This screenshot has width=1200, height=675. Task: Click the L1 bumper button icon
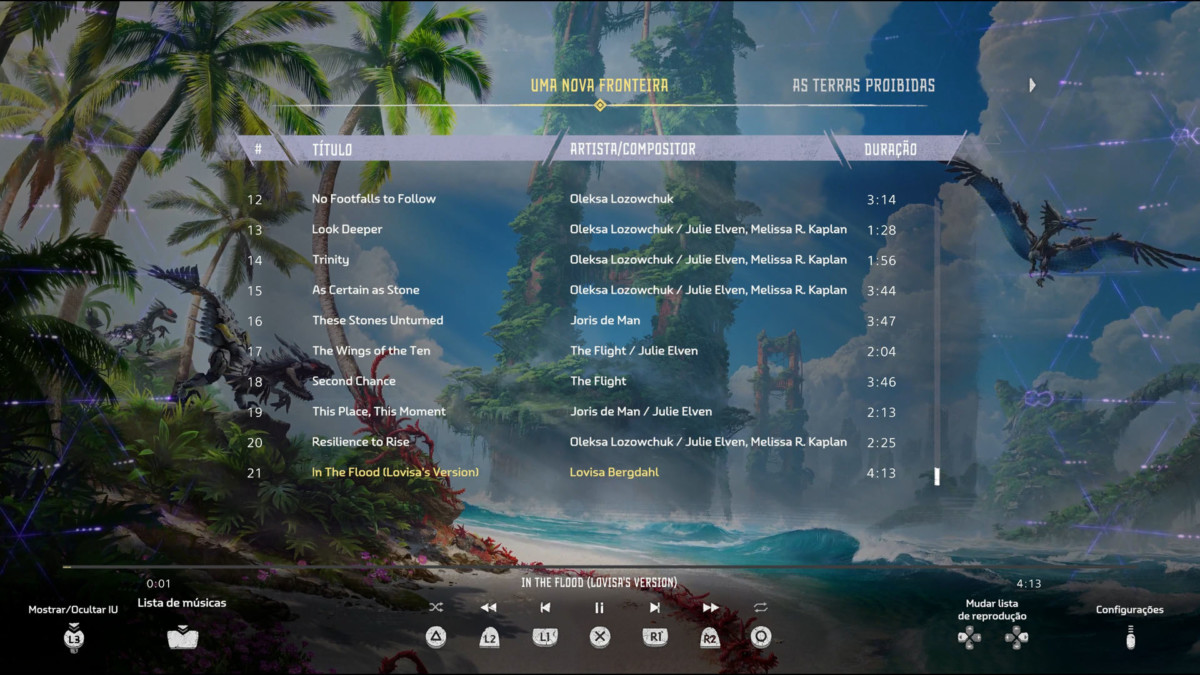click(x=545, y=636)
